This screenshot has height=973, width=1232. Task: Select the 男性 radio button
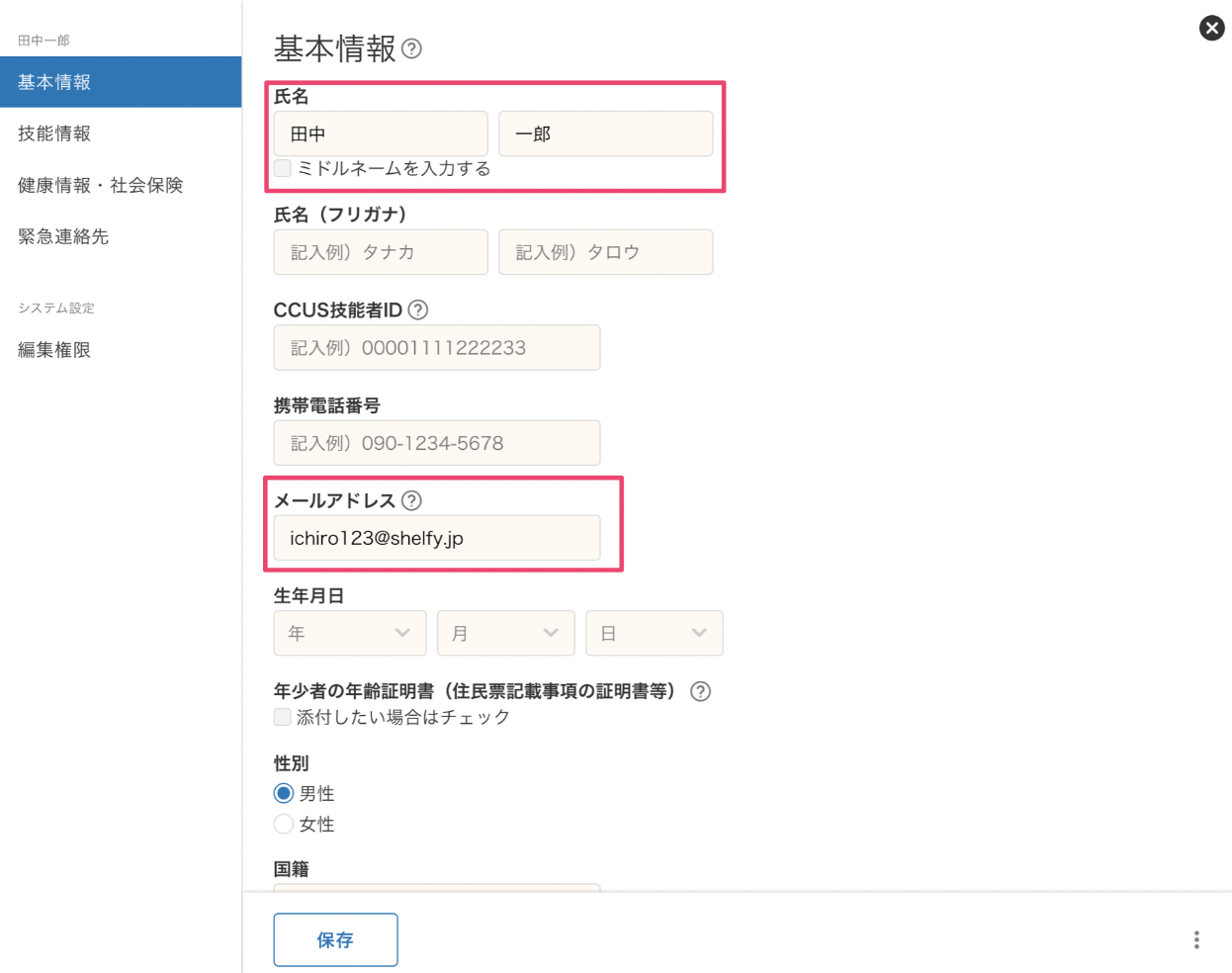coord(284,793)
